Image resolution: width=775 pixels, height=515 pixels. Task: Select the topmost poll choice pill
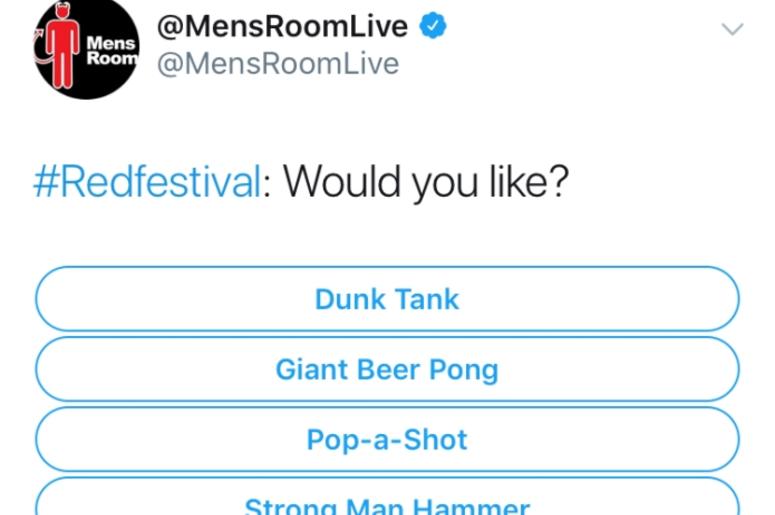click(388, 299)
